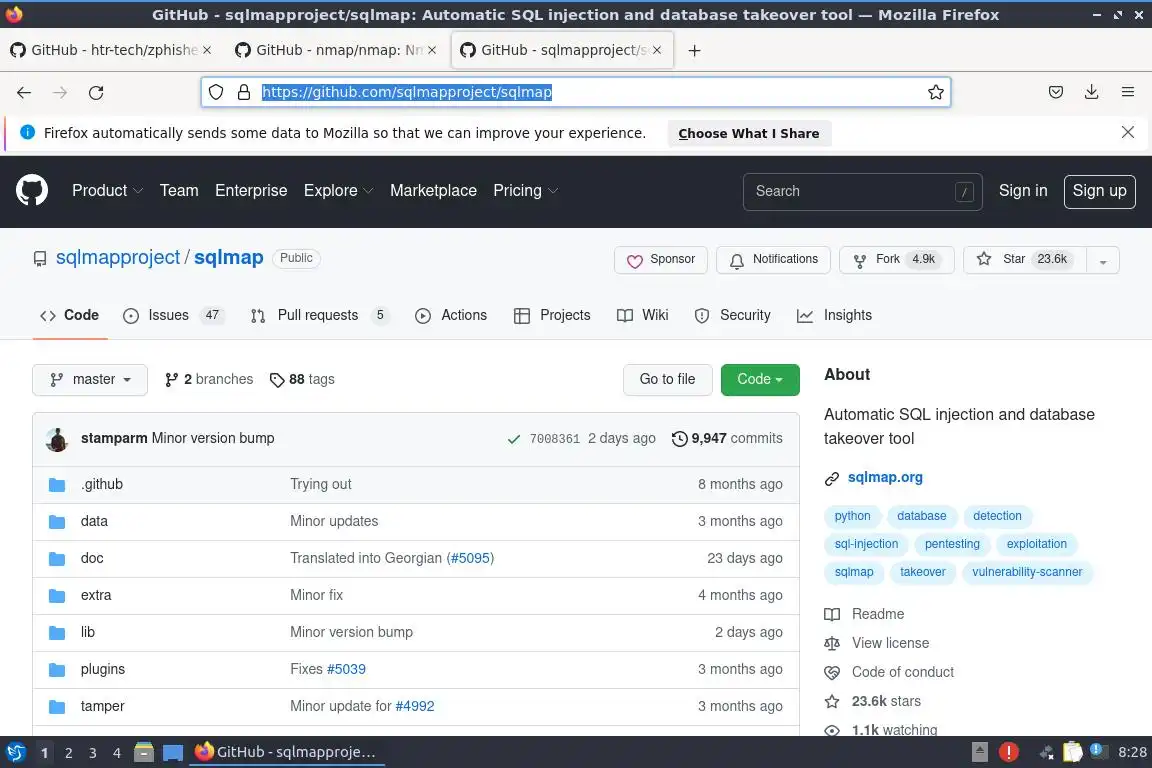
Task: Go back with the browser back arrow
Action: point(24,93)
